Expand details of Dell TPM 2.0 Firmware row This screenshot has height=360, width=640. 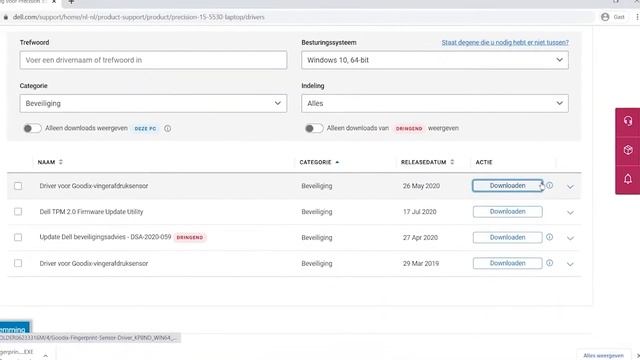pos(570,212)
